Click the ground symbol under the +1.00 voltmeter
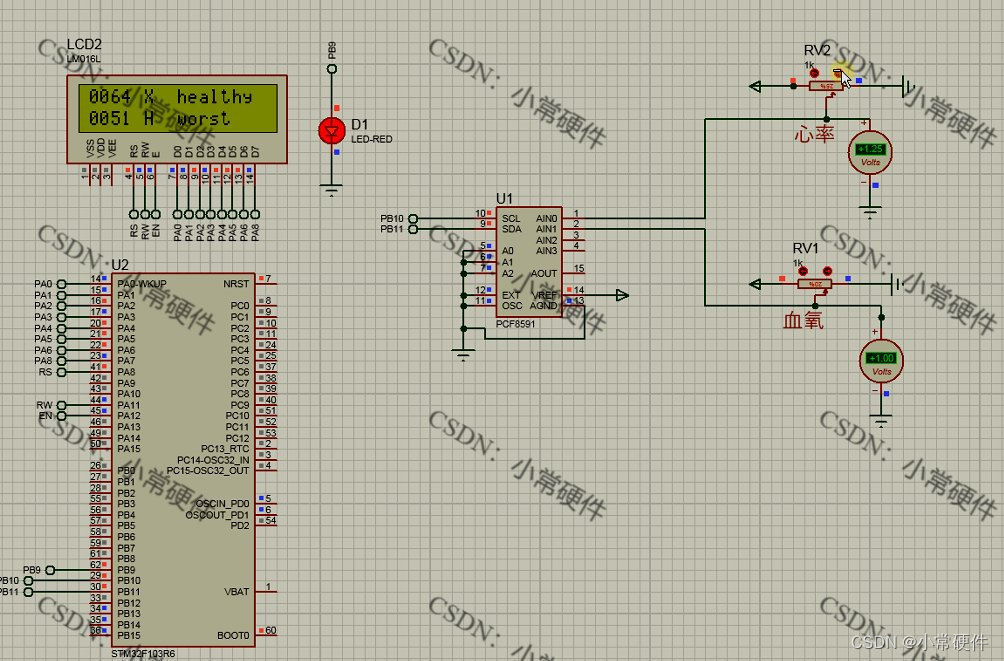This screenshot has width=1004, height=661. point(880,422)
